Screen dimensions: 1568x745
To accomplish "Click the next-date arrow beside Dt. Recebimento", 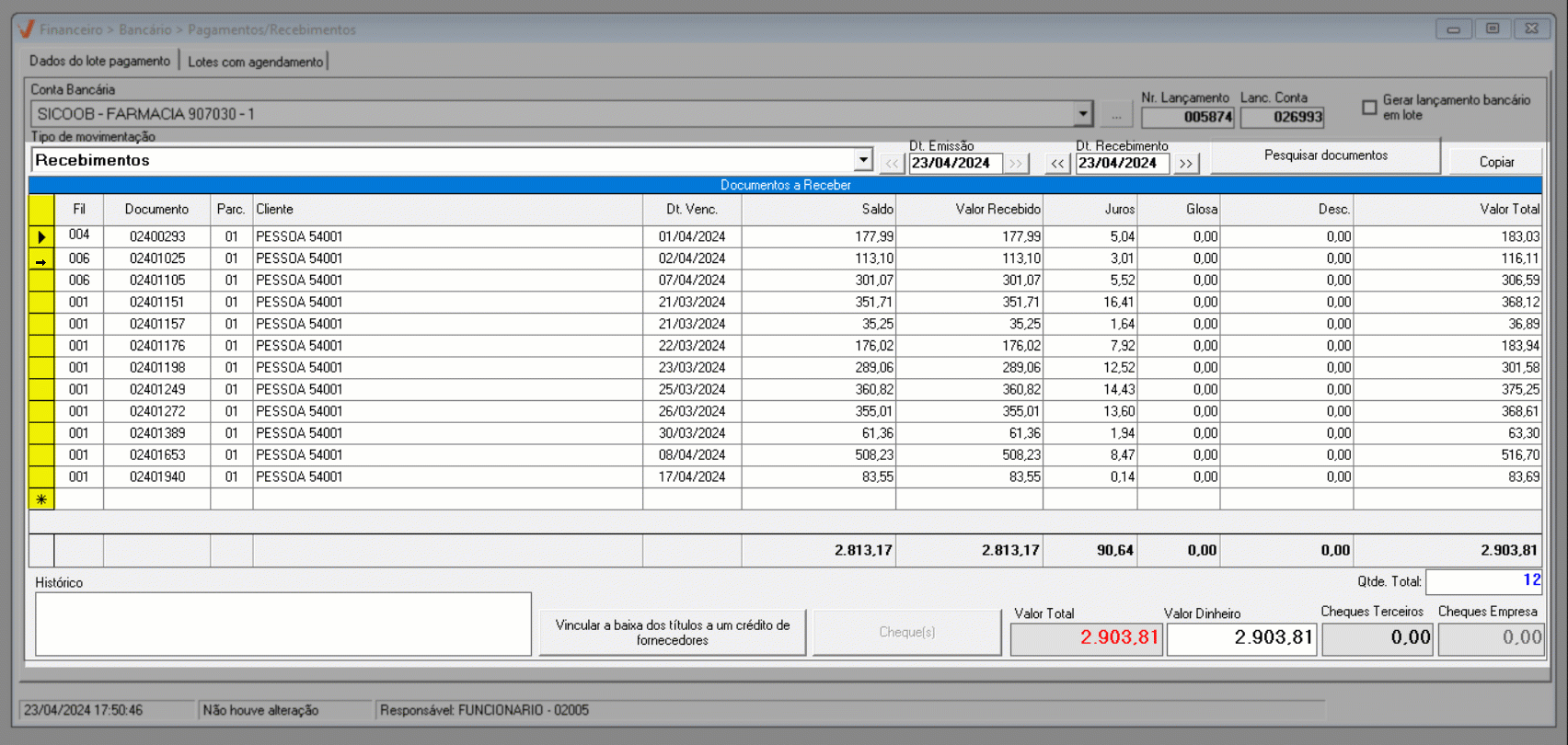I will tap(1186, 164).
